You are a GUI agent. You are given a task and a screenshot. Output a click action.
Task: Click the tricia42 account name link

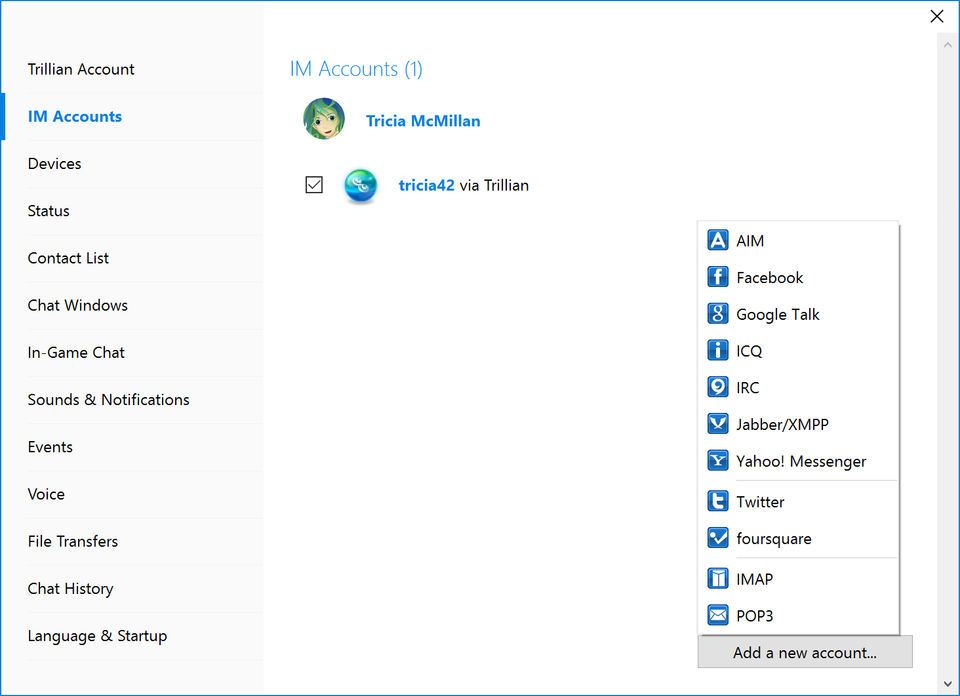pos(426,185)
